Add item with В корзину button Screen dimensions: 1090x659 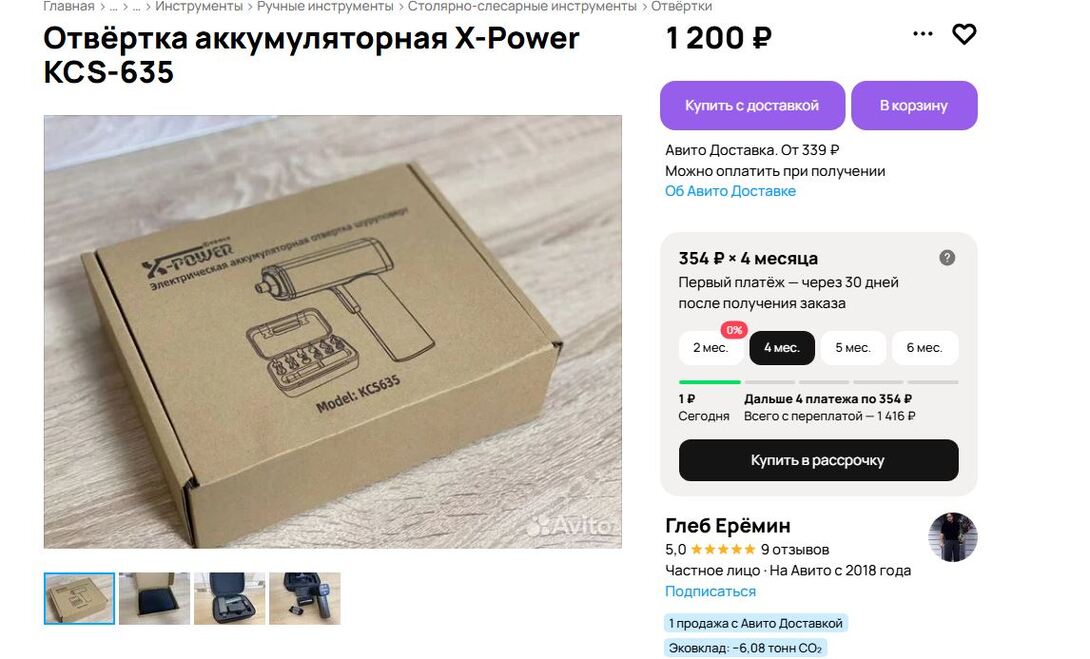(x=914, y=106)
